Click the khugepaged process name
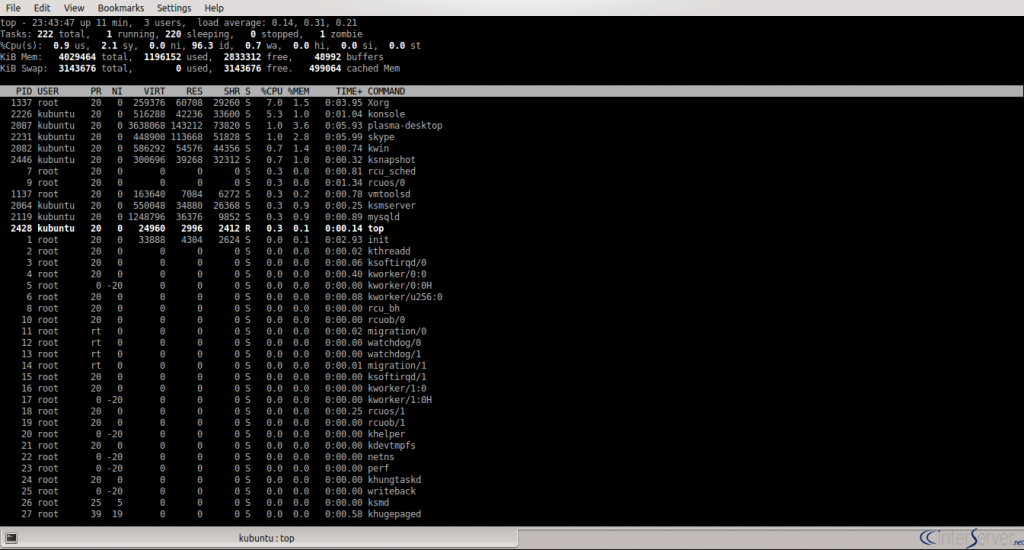Screen dimensions: 1024x550 pyautogui.click(x=394, y=514)
